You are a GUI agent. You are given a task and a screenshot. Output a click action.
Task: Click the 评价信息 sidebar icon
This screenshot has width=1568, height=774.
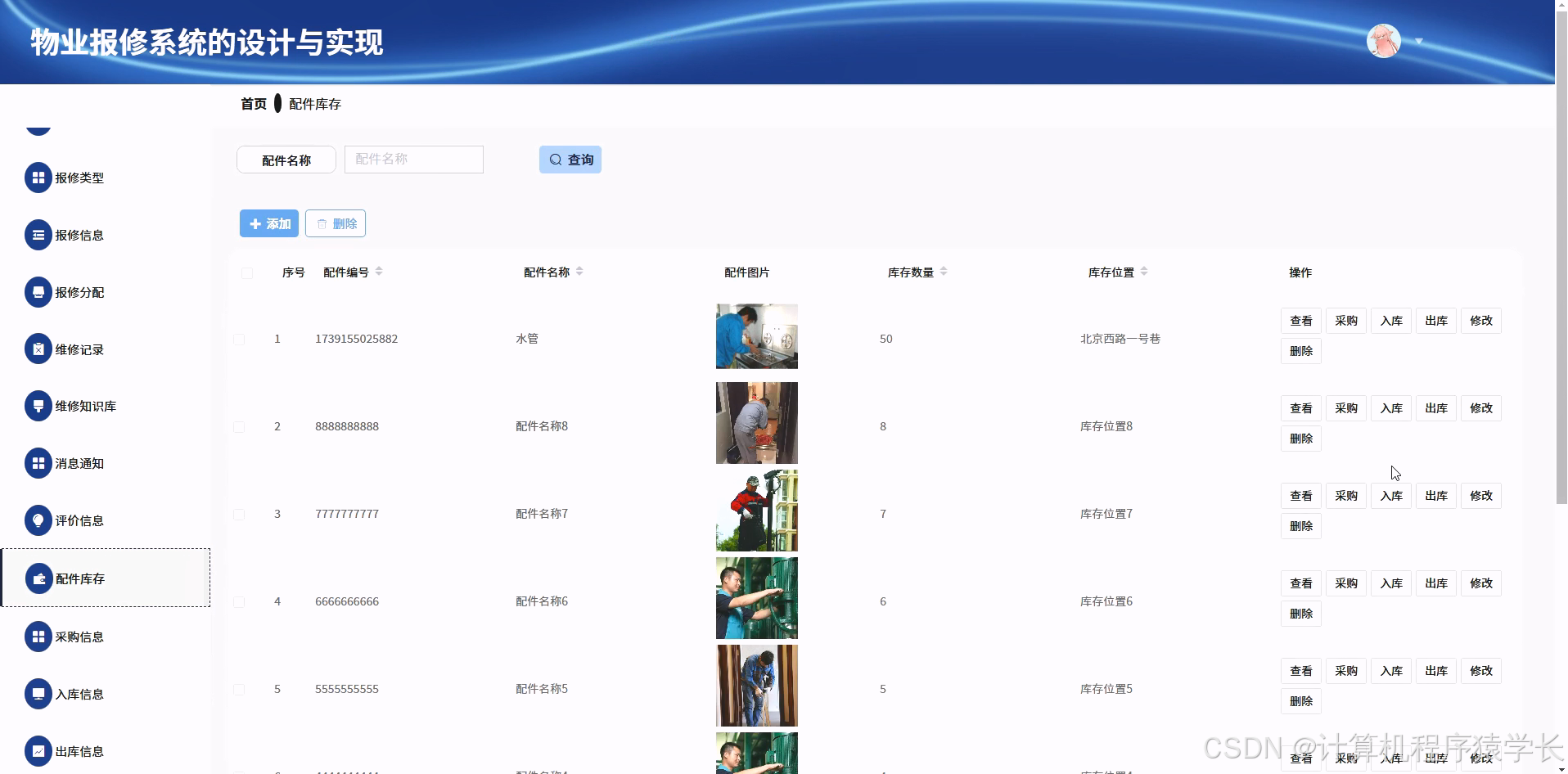(38, 520)
